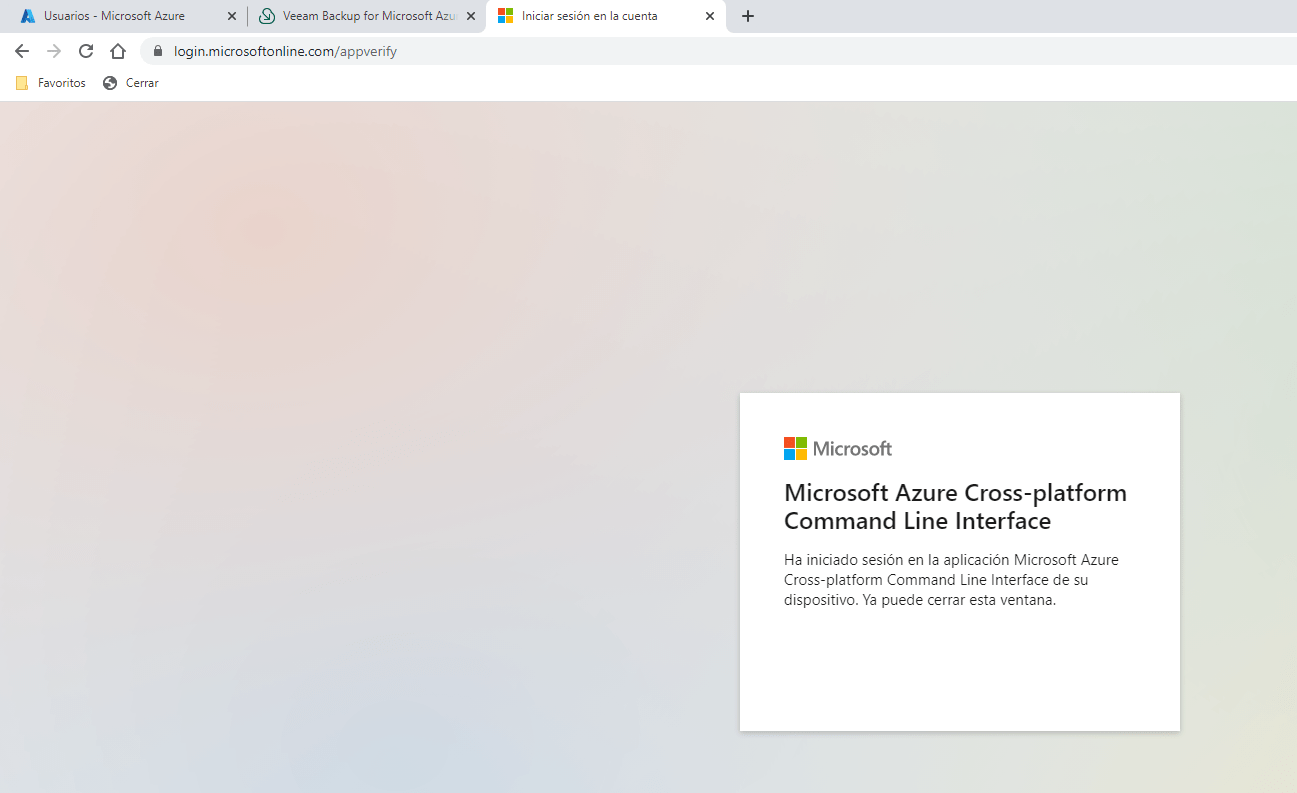Switch to the Usuarios - Microsoft Azure tab
The image size is (1297, 793).
[x=125, y=16]
